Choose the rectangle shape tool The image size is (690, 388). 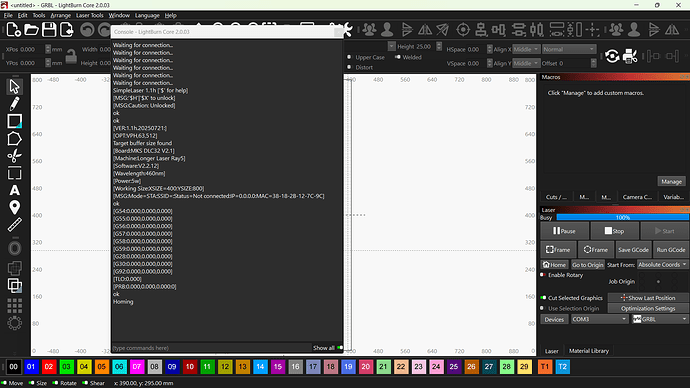coord(14,121)
